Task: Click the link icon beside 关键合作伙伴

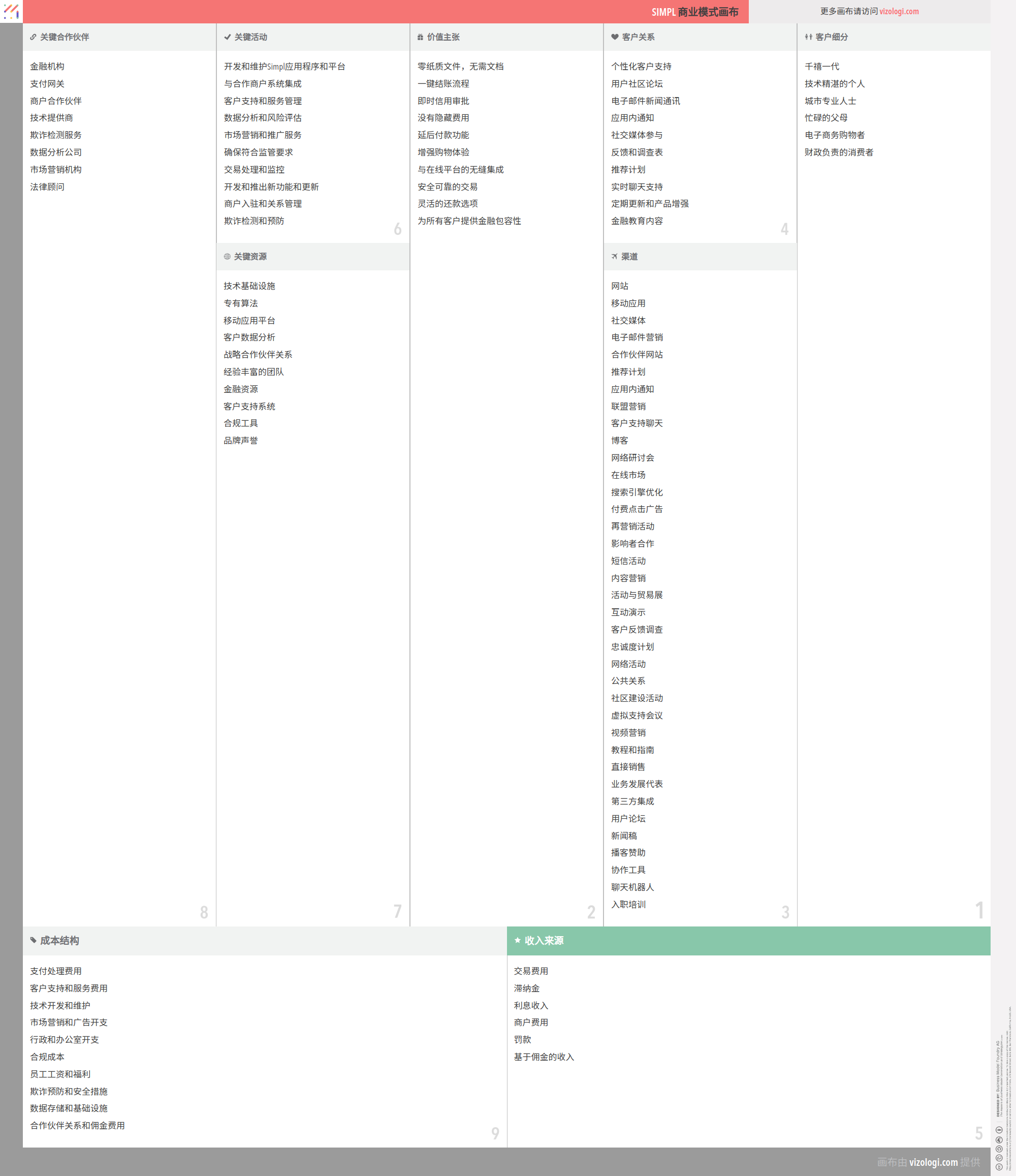Action: pos(34,37)
